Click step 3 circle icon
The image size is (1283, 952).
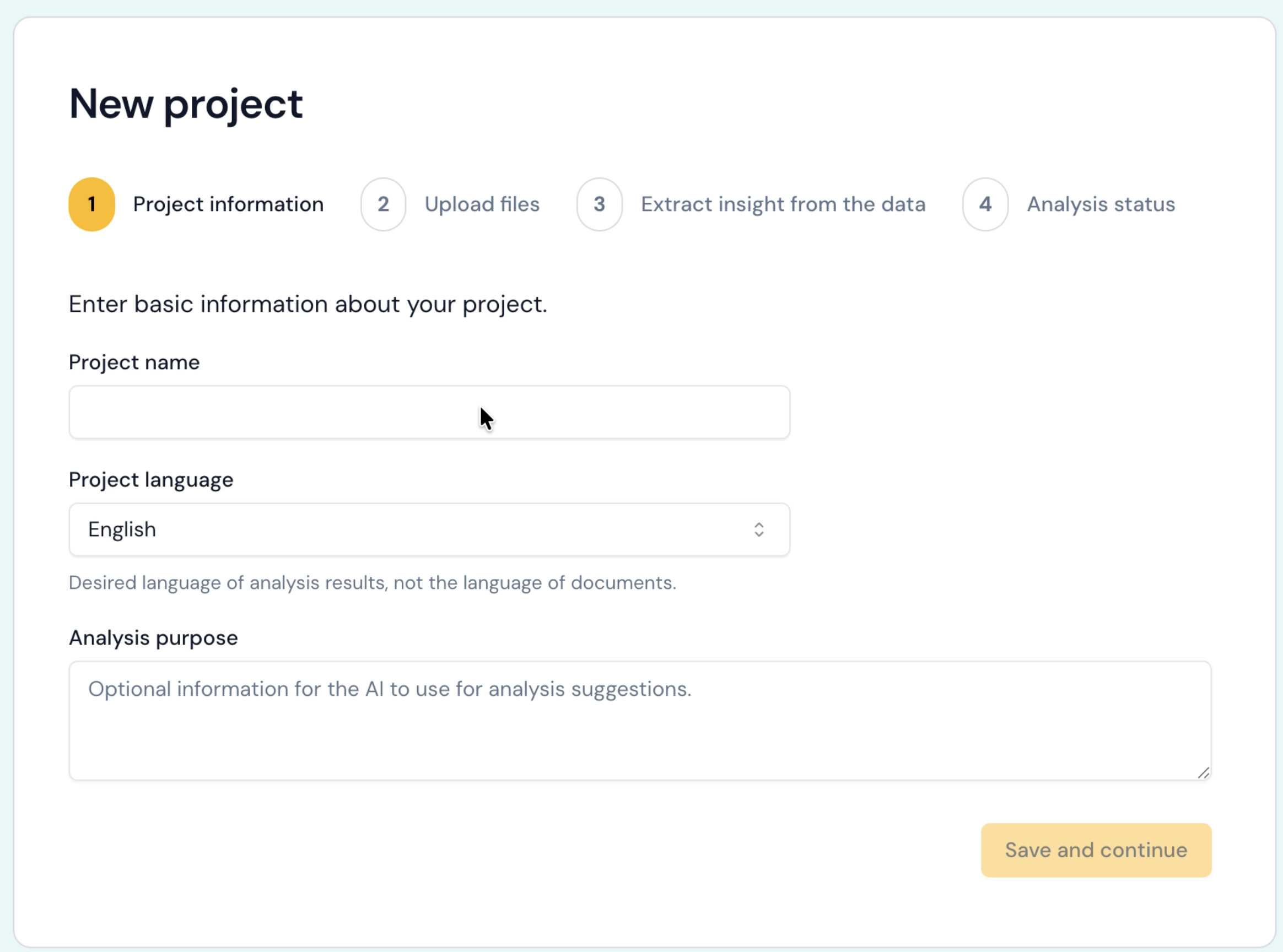tap(600, 204)
